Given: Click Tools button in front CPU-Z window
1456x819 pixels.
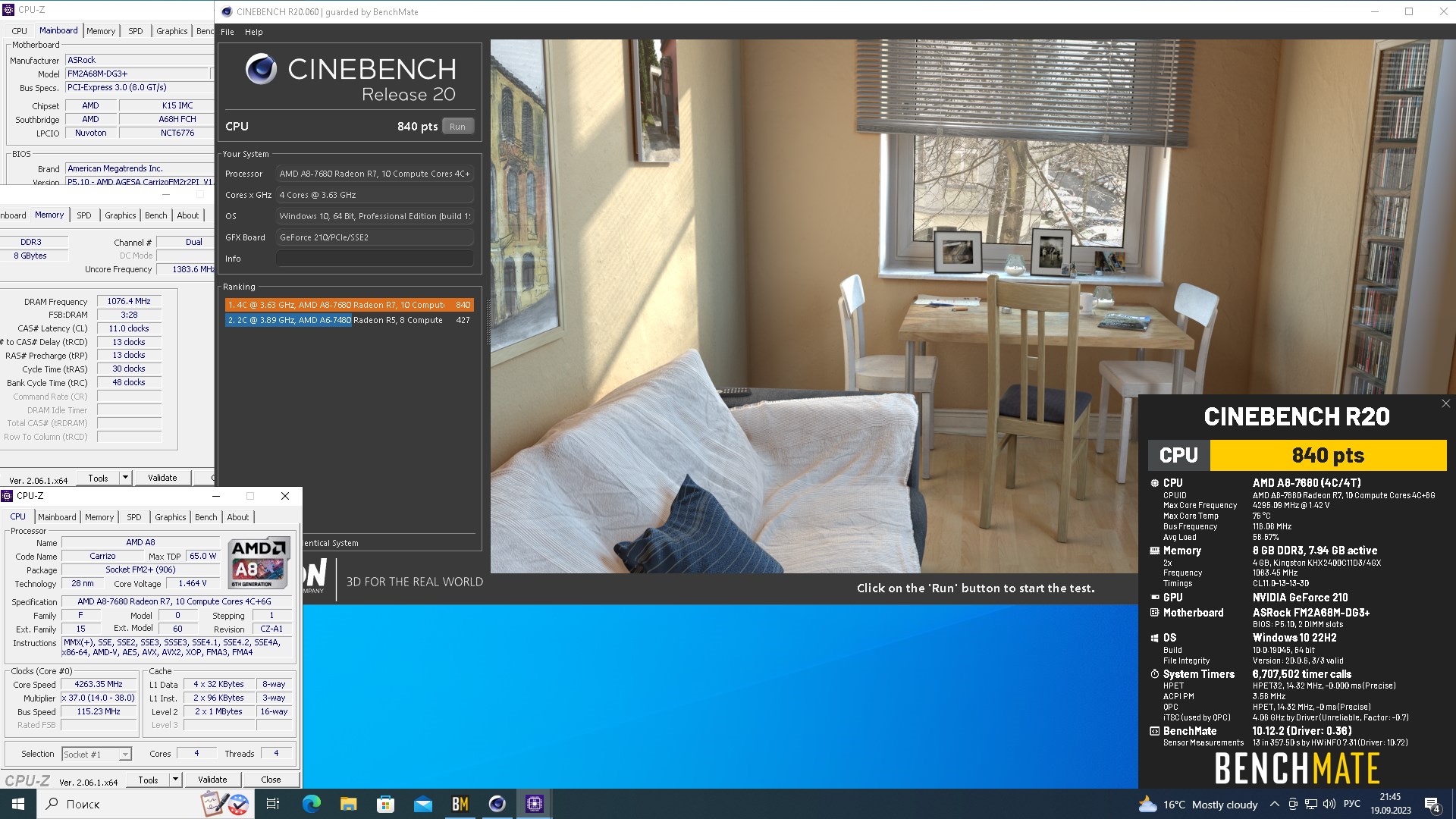Looking at the screenshot, I should pos(149,780).
